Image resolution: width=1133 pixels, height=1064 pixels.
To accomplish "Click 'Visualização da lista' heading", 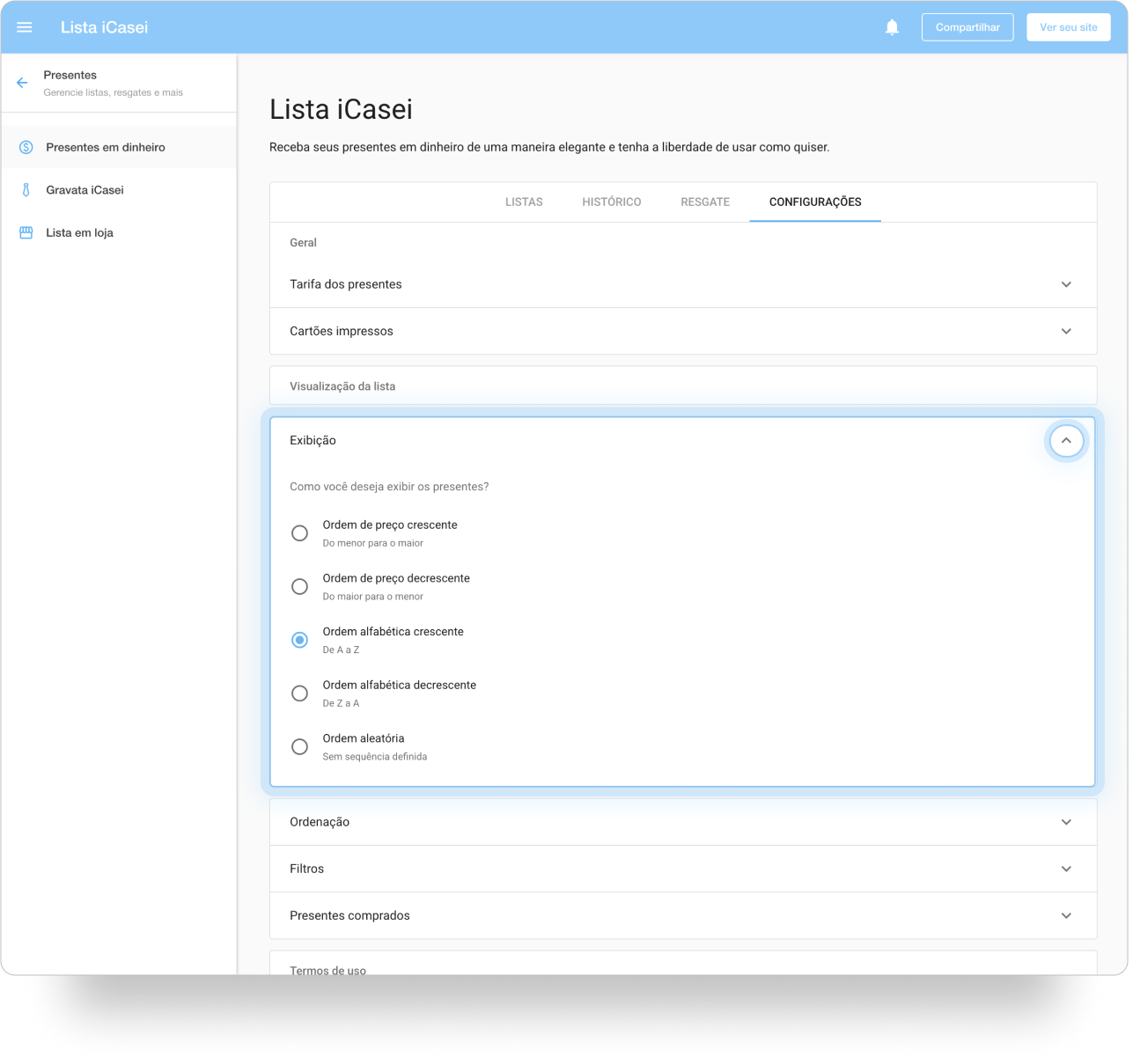I will tap(342, 386).
